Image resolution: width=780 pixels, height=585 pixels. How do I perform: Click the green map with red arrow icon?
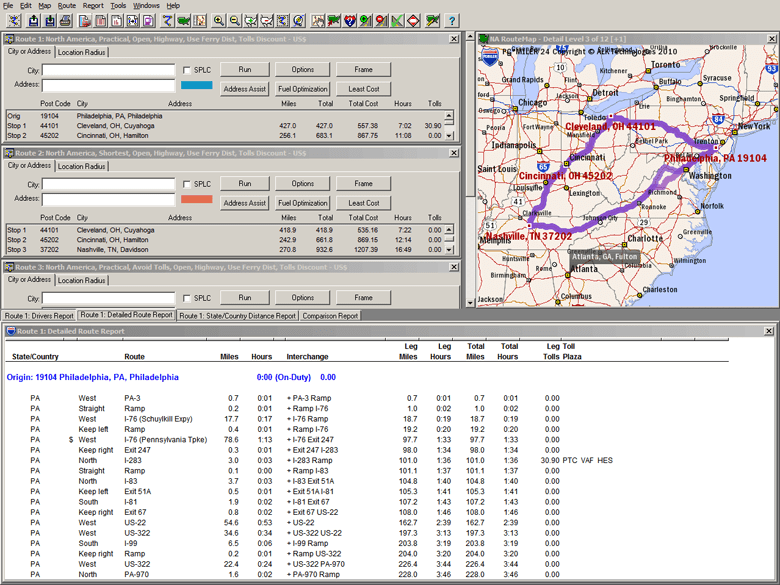[334, 20]
